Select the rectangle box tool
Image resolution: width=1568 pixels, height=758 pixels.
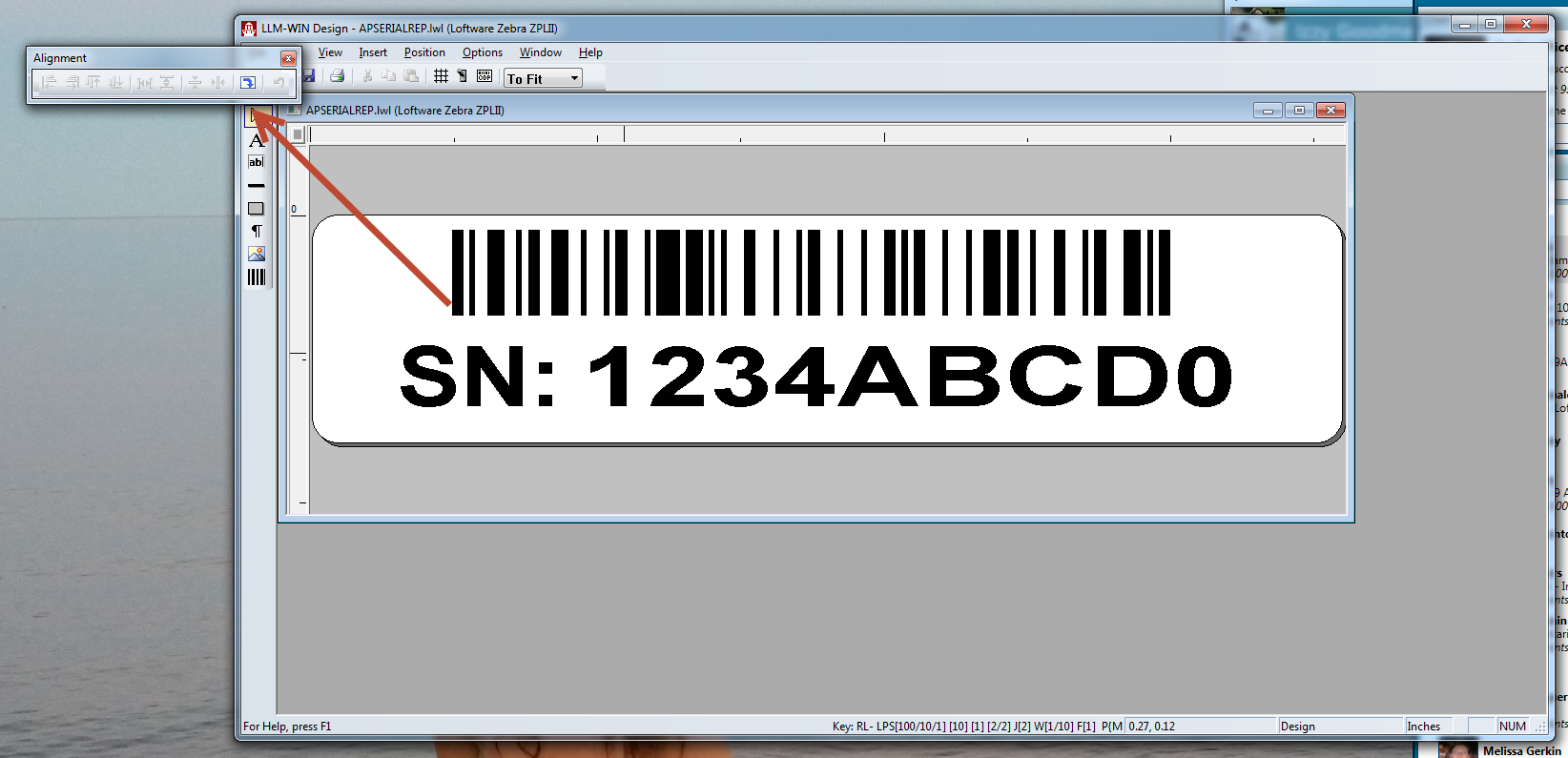[x=256, y=209]
